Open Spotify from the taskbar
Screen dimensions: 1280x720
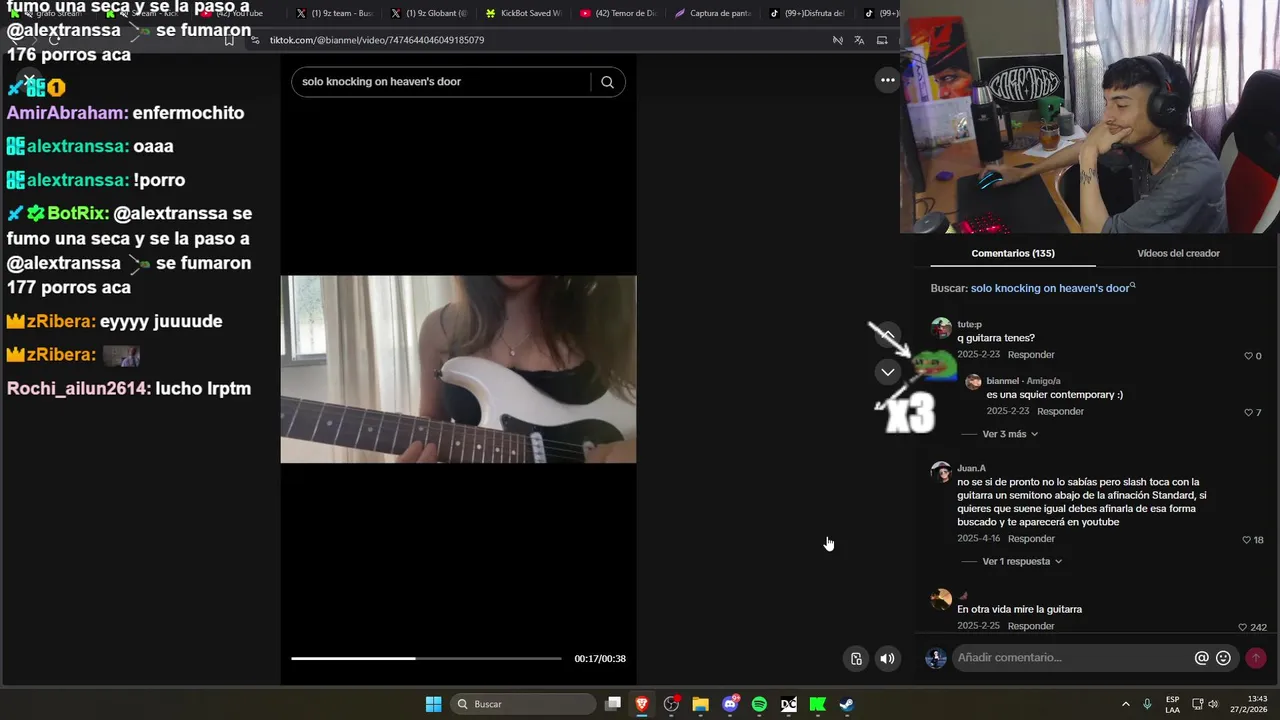(759, 704)
